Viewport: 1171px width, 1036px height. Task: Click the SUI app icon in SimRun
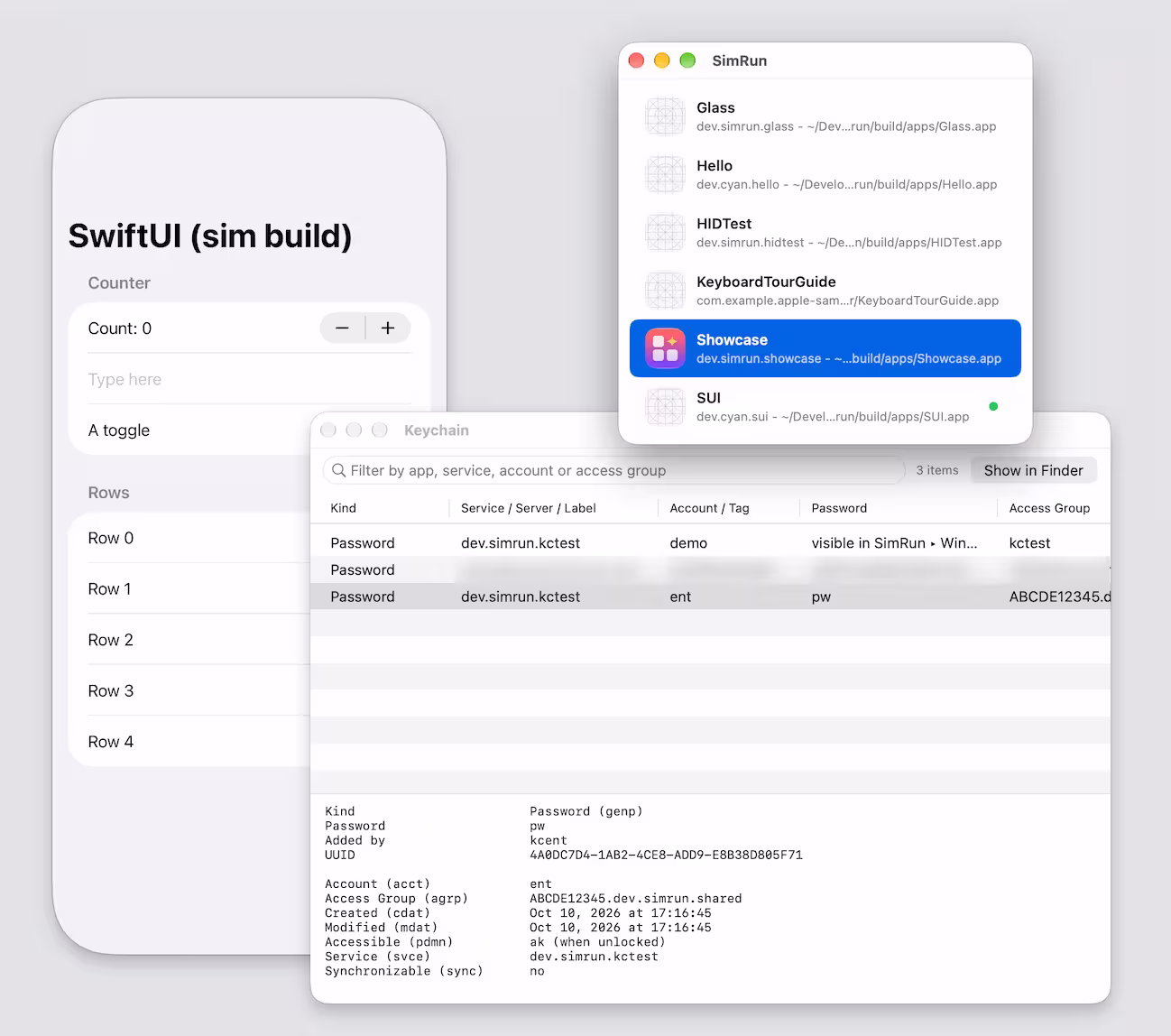pos(665,406)
